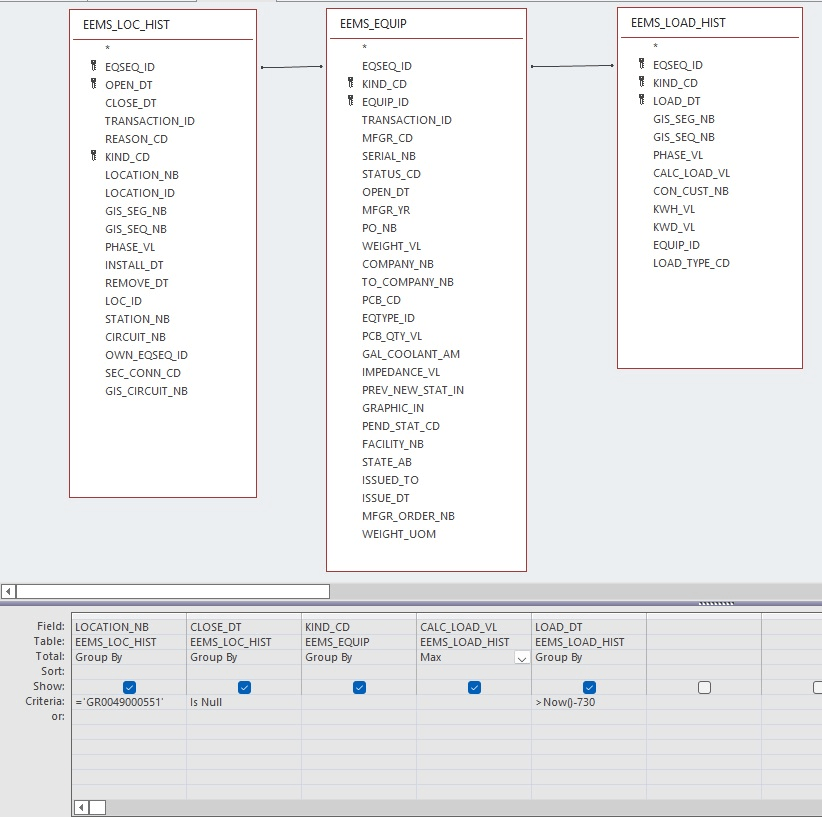
Task: Click key icon beside EQUIP_ID in EEMS_EQUIP
Action: [x=351, y=100]
